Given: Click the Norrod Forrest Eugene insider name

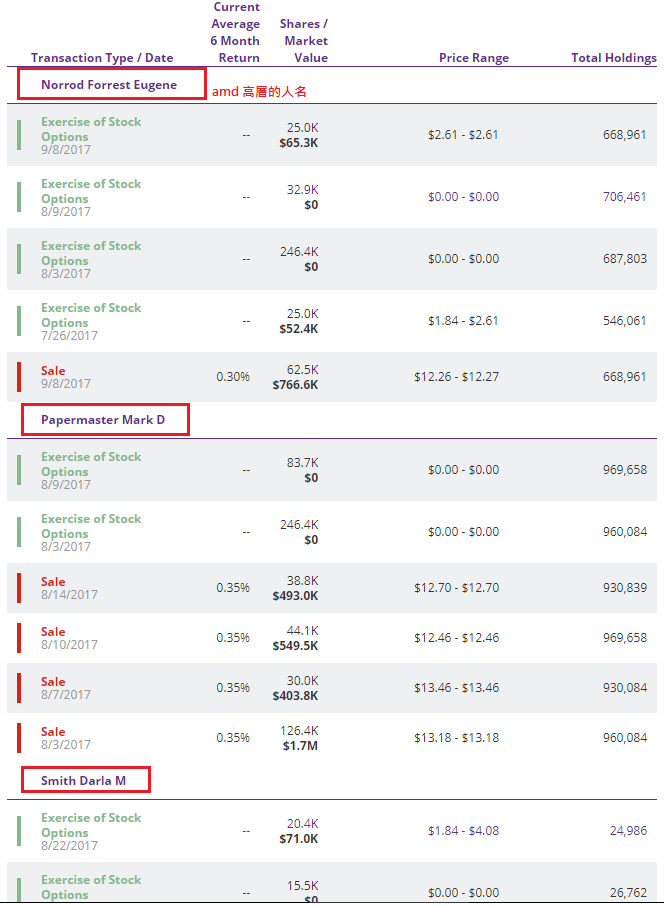Looking at the screenshot, I should coord(109,85).
